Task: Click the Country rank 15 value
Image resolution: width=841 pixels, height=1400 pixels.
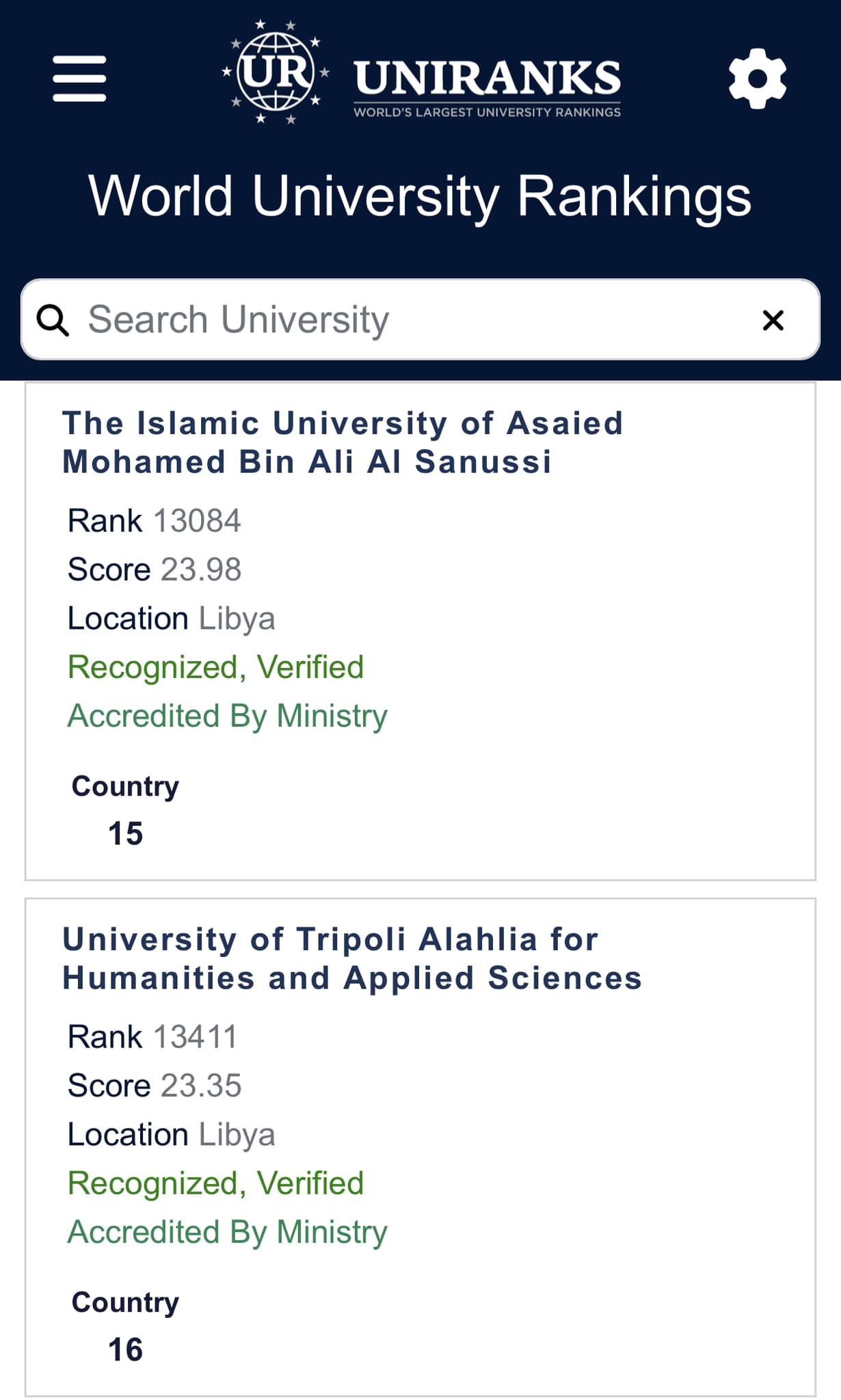Action: point(126,833)
